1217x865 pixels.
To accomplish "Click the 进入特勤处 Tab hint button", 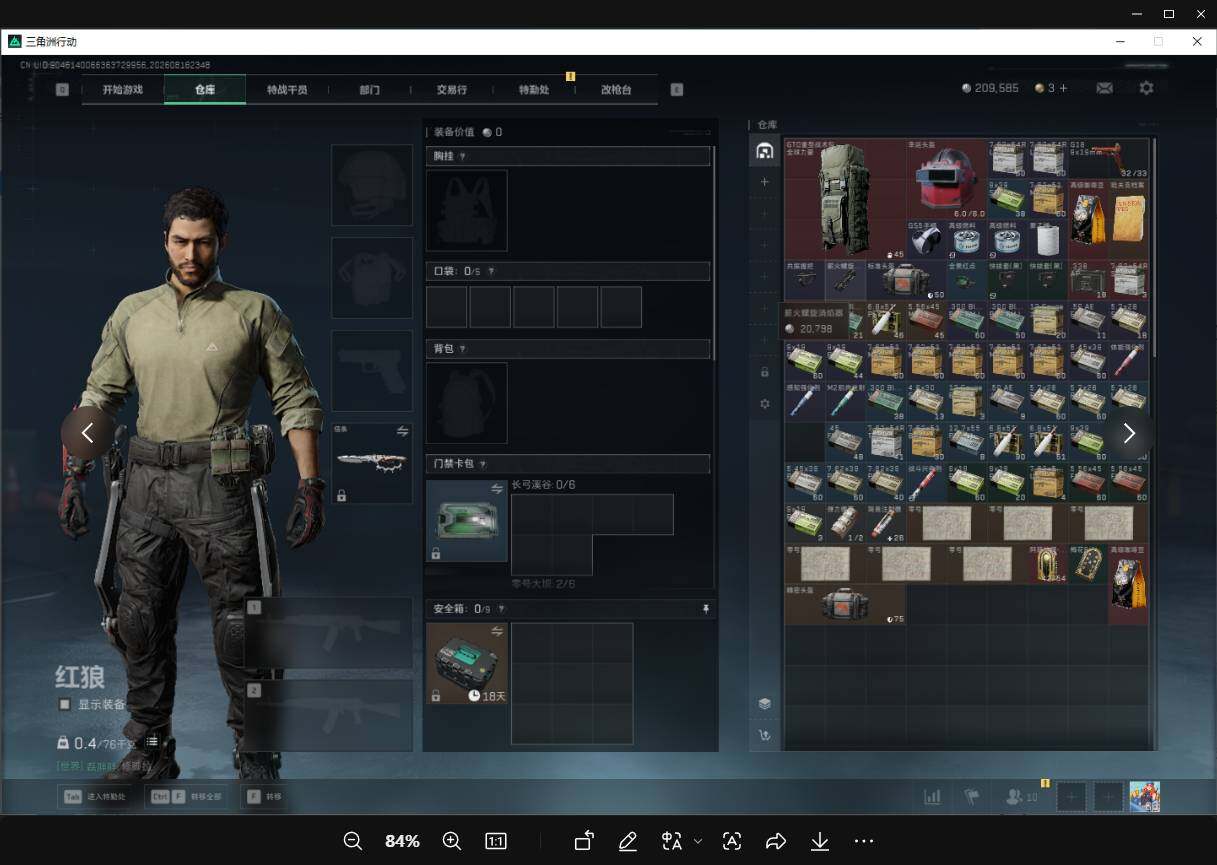I will 96,797.
